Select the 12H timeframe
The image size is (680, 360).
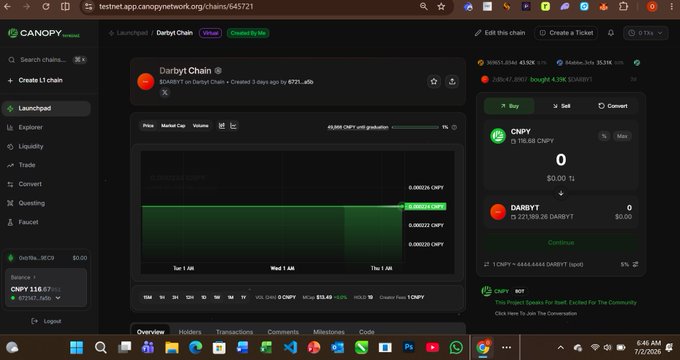190,298
